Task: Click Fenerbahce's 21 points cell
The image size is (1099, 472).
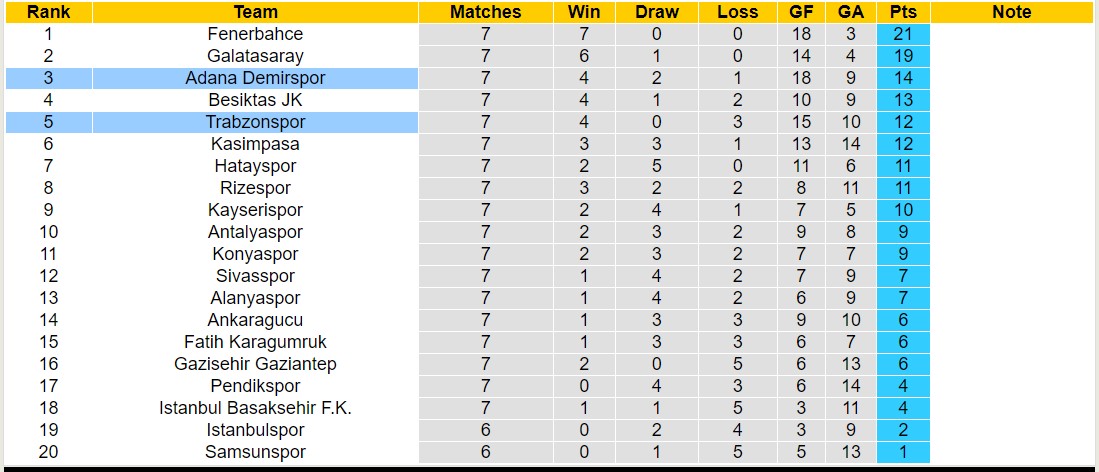Action: [902, 34]
